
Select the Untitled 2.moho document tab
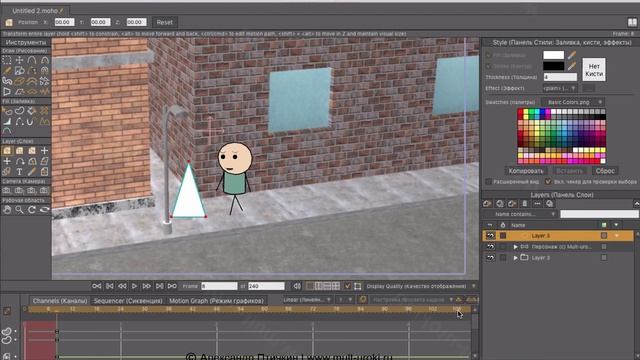pyautogui.click(x=37, y=11)
